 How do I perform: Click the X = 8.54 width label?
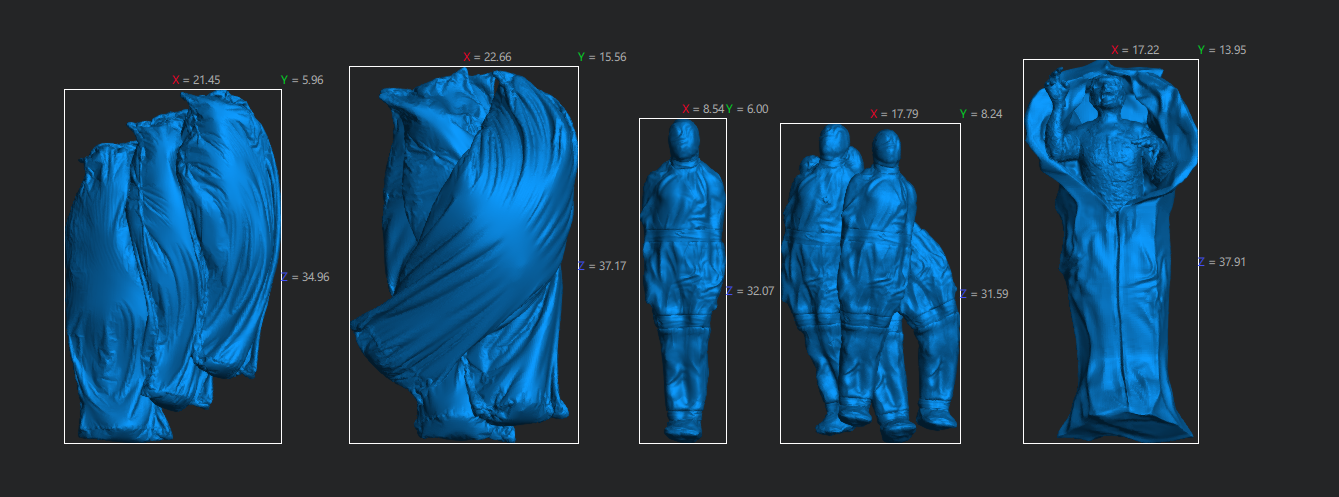702,109
